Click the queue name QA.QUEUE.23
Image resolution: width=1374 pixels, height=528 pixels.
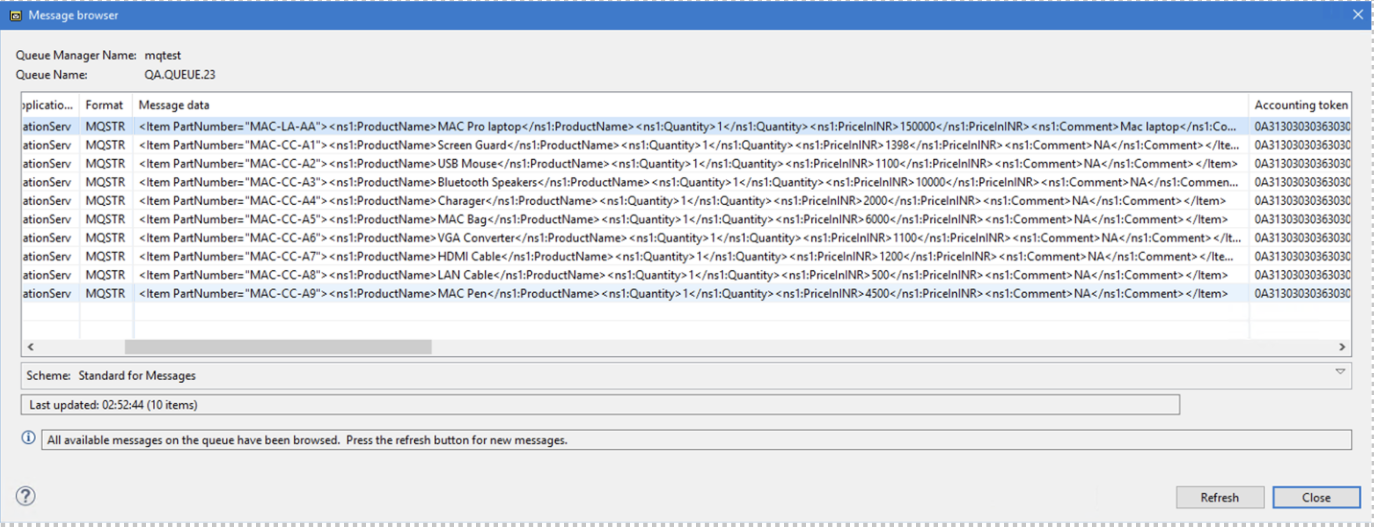click(180, 75)
